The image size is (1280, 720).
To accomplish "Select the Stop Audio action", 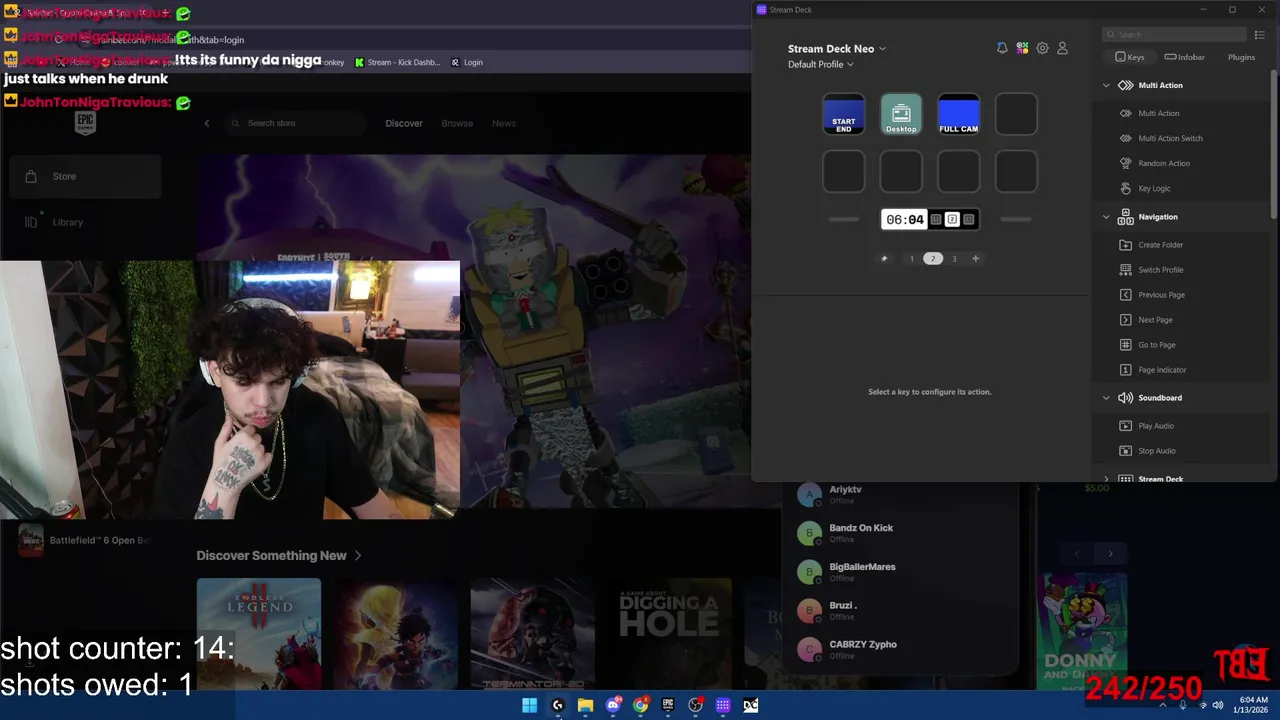I will (1156, 451).
